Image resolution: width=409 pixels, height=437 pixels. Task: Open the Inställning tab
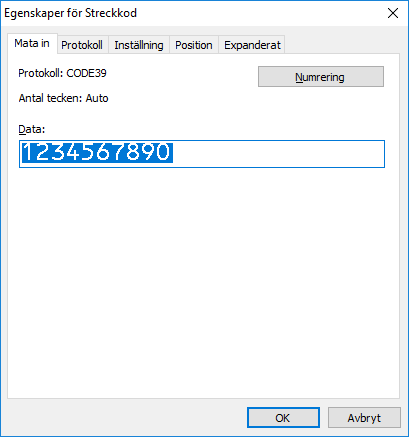[x=139, y=45]
